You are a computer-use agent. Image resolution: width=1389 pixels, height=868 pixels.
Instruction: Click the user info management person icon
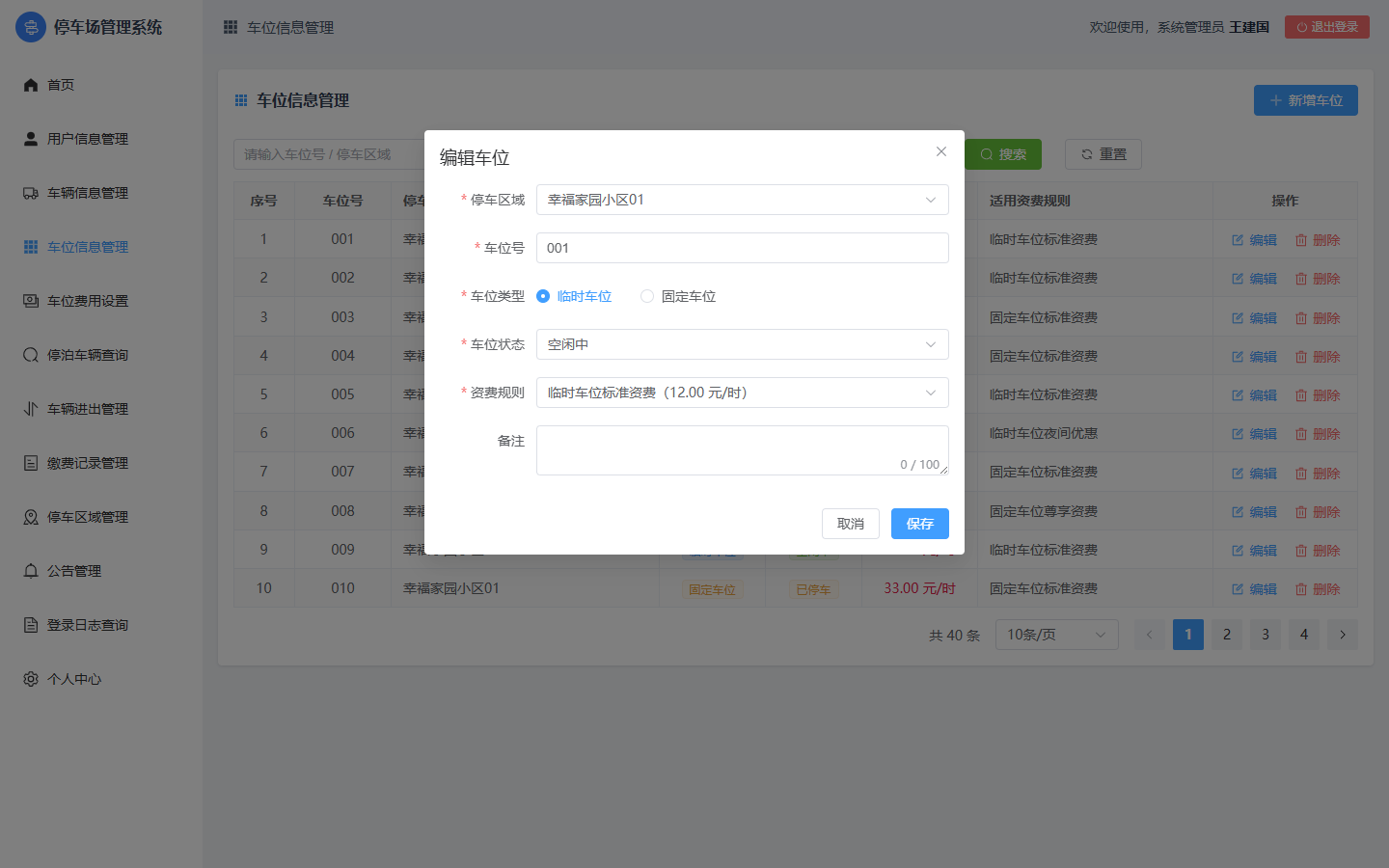[31, 139]
